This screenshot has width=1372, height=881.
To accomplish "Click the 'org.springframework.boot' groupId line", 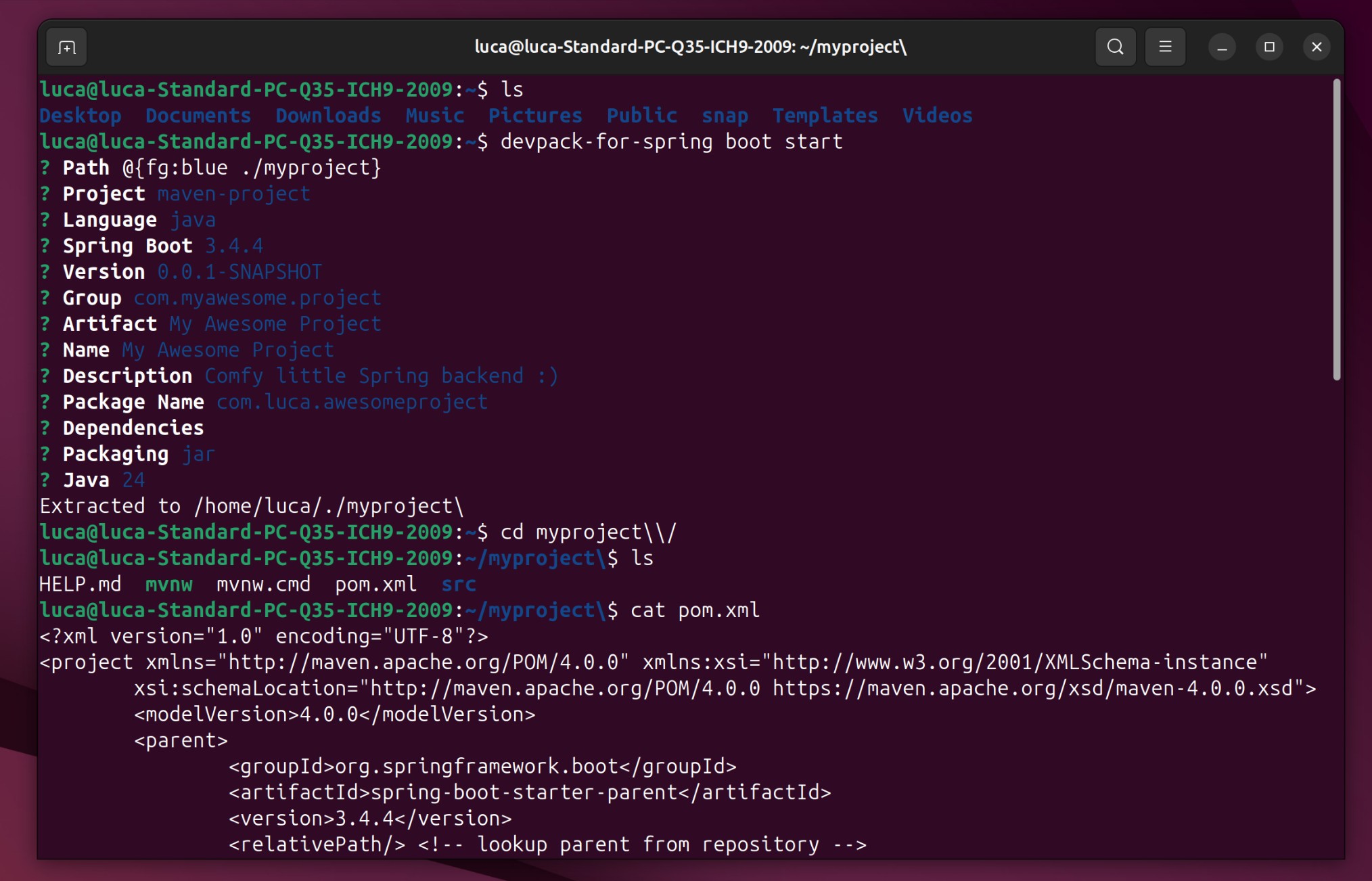I will (x=482, y=767).
